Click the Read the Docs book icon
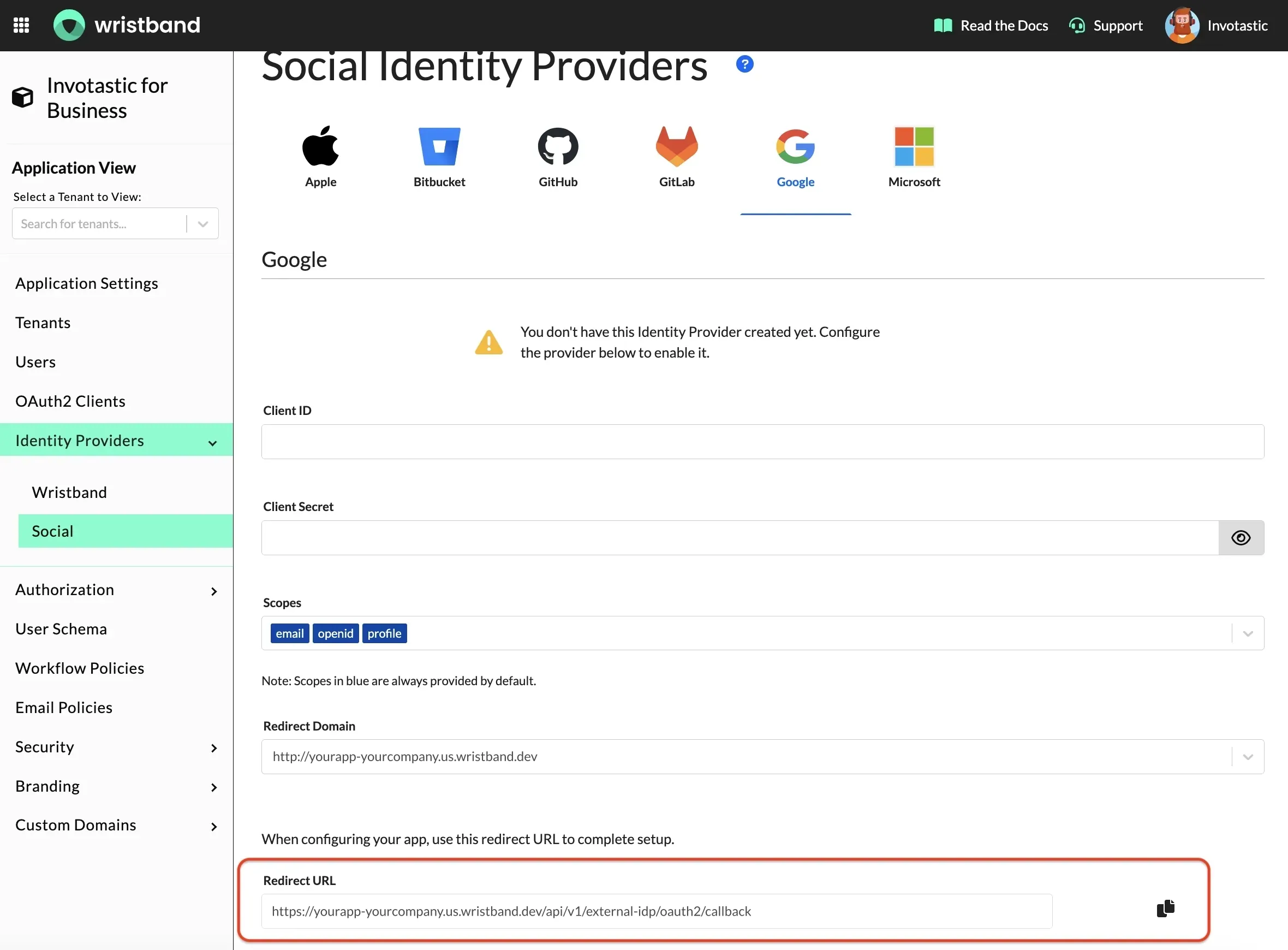Image resolution: width=1288 pixels, height=950 pixels. pos(943,25)
